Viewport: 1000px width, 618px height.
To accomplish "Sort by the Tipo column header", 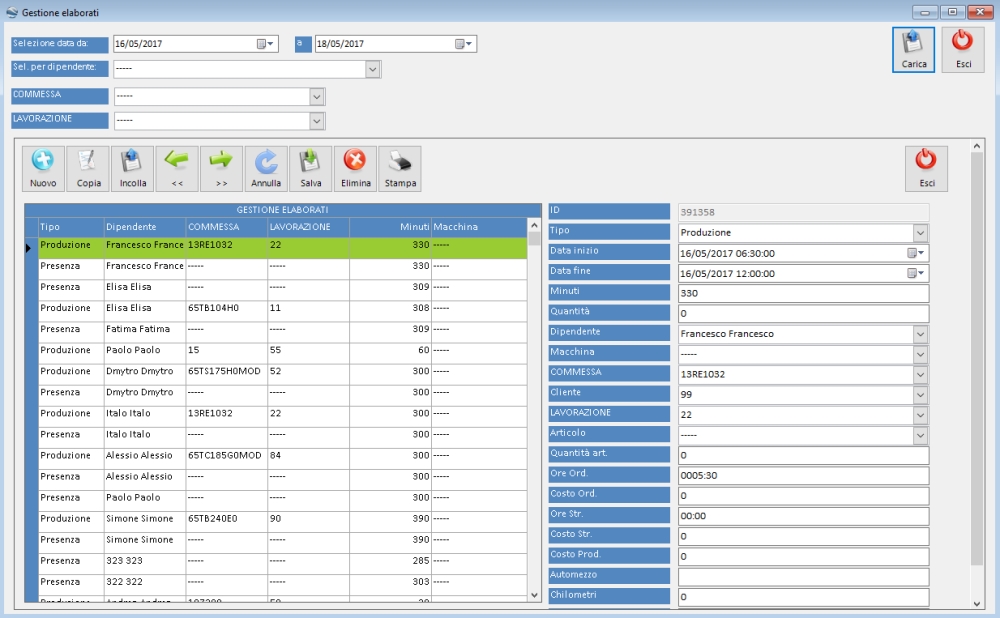I will [x=71, y=227].
